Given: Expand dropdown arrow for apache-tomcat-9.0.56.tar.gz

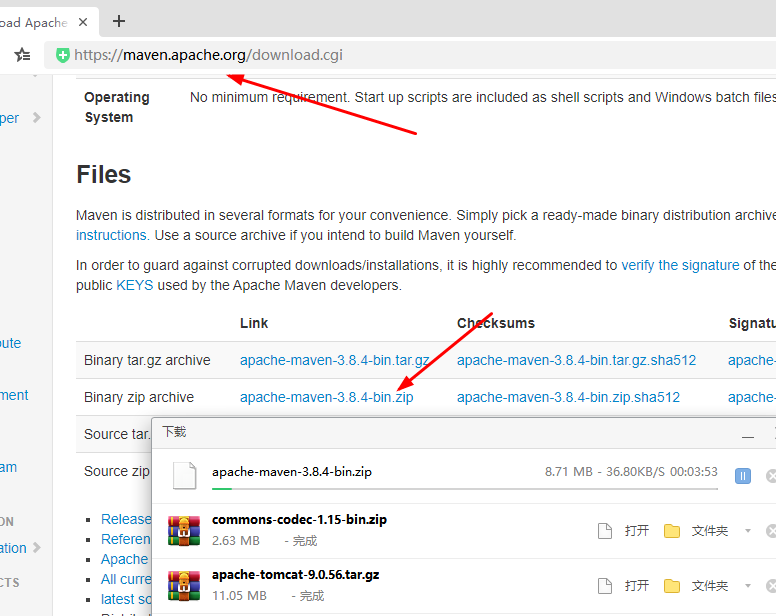Looking at the screenshot, I should (748, 586).
